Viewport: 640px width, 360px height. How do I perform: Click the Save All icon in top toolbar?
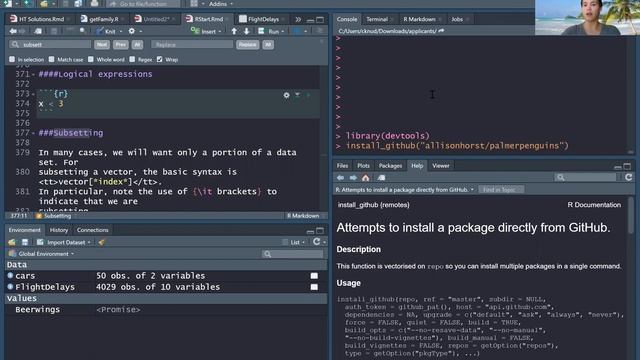coord(78,3)
